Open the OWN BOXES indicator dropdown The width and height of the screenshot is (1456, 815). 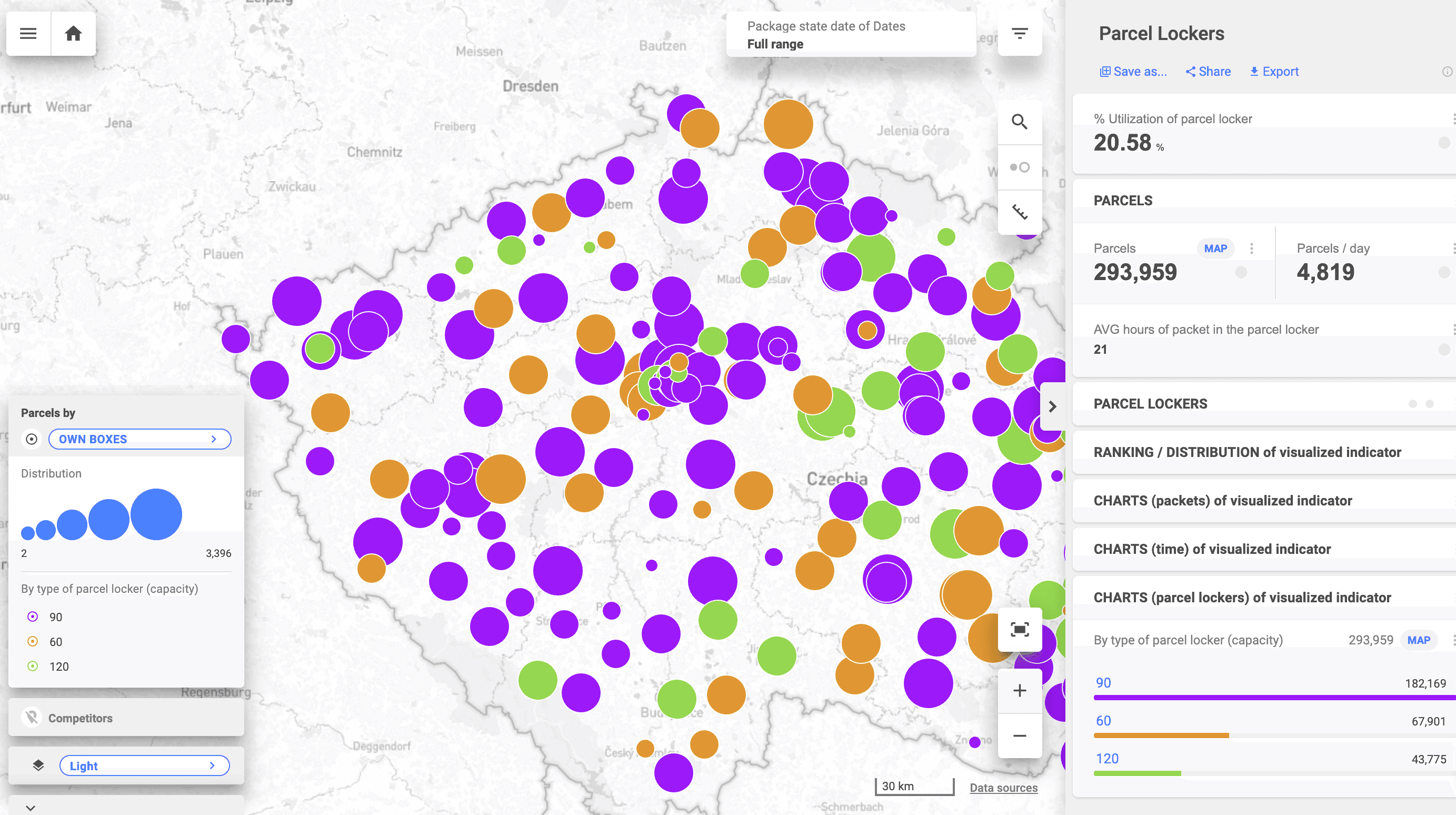(x=139, y=439)
